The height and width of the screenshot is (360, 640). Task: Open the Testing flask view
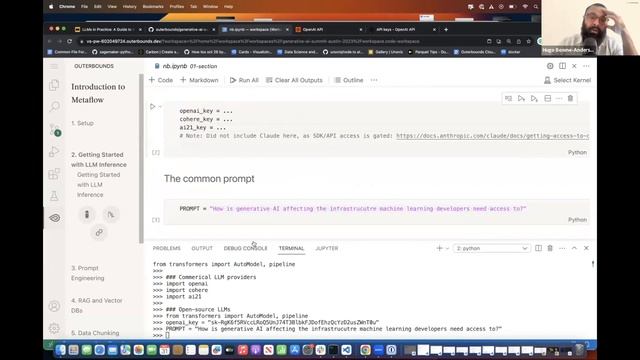[x=54, y=196]
